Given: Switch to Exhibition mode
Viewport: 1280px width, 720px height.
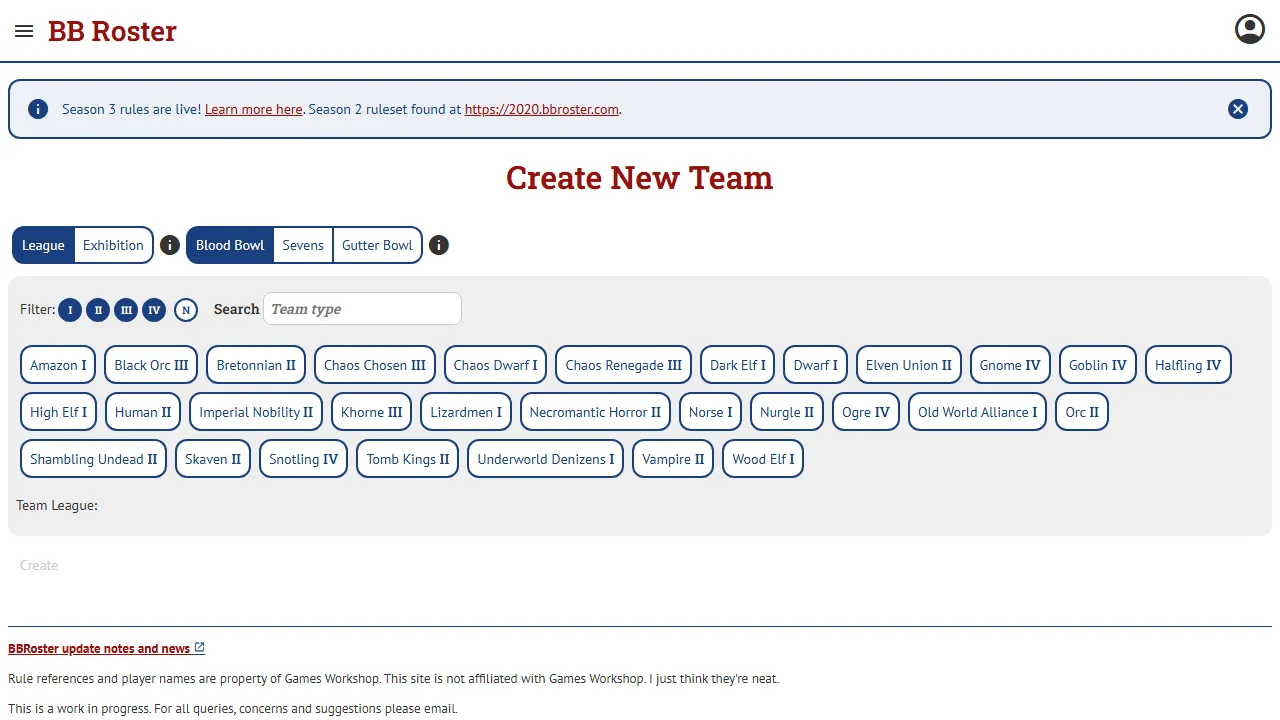Looking at the screenshot, I should [x=113, y=245].
